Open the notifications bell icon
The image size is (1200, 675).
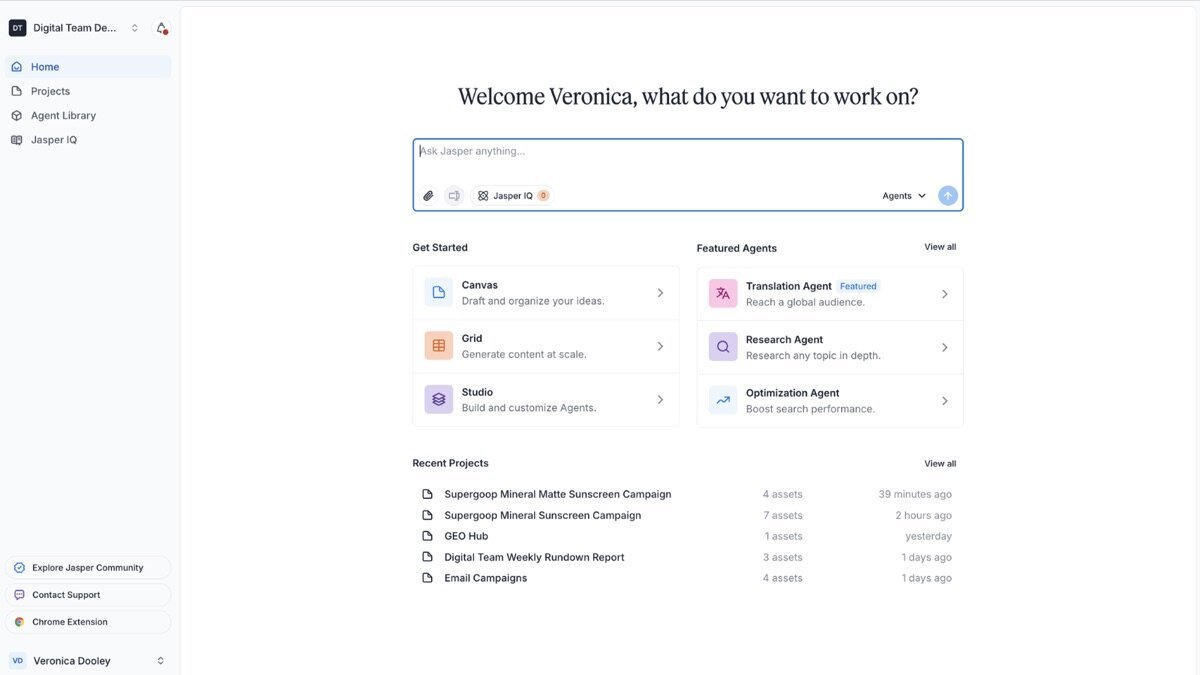click(x=162, y=28)
